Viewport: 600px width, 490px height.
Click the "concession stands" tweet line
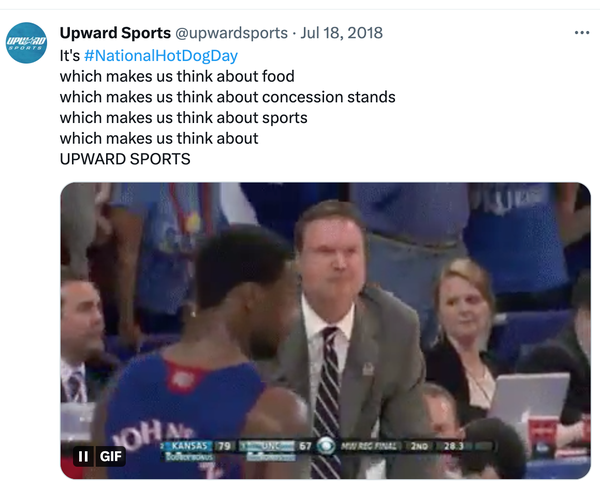[x=227, y=97]
